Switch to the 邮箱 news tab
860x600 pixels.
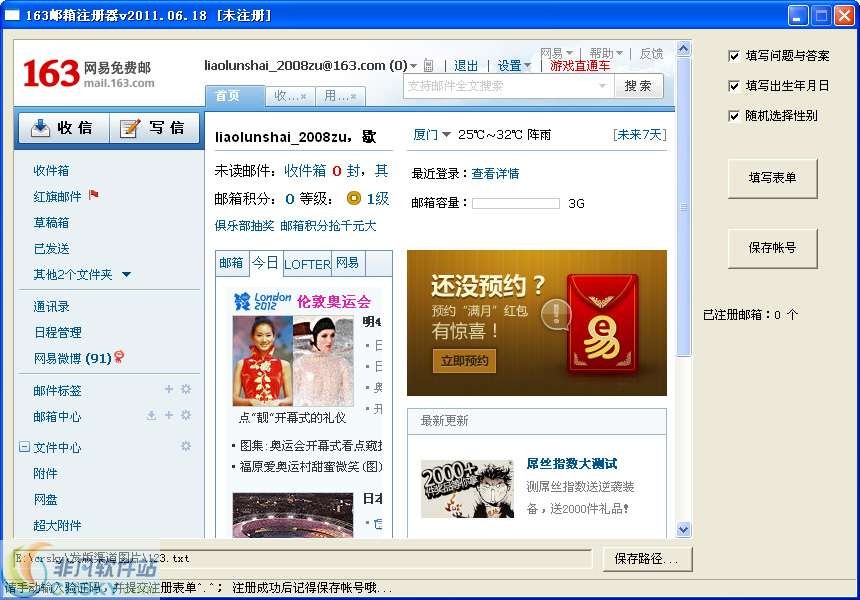[x=231, y=263]
